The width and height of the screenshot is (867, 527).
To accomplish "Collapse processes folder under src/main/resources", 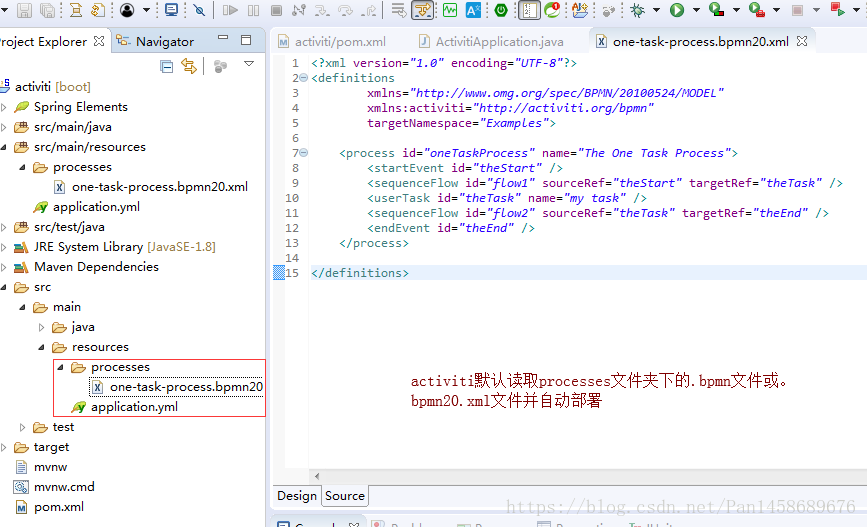I will (x=22, y=167).
